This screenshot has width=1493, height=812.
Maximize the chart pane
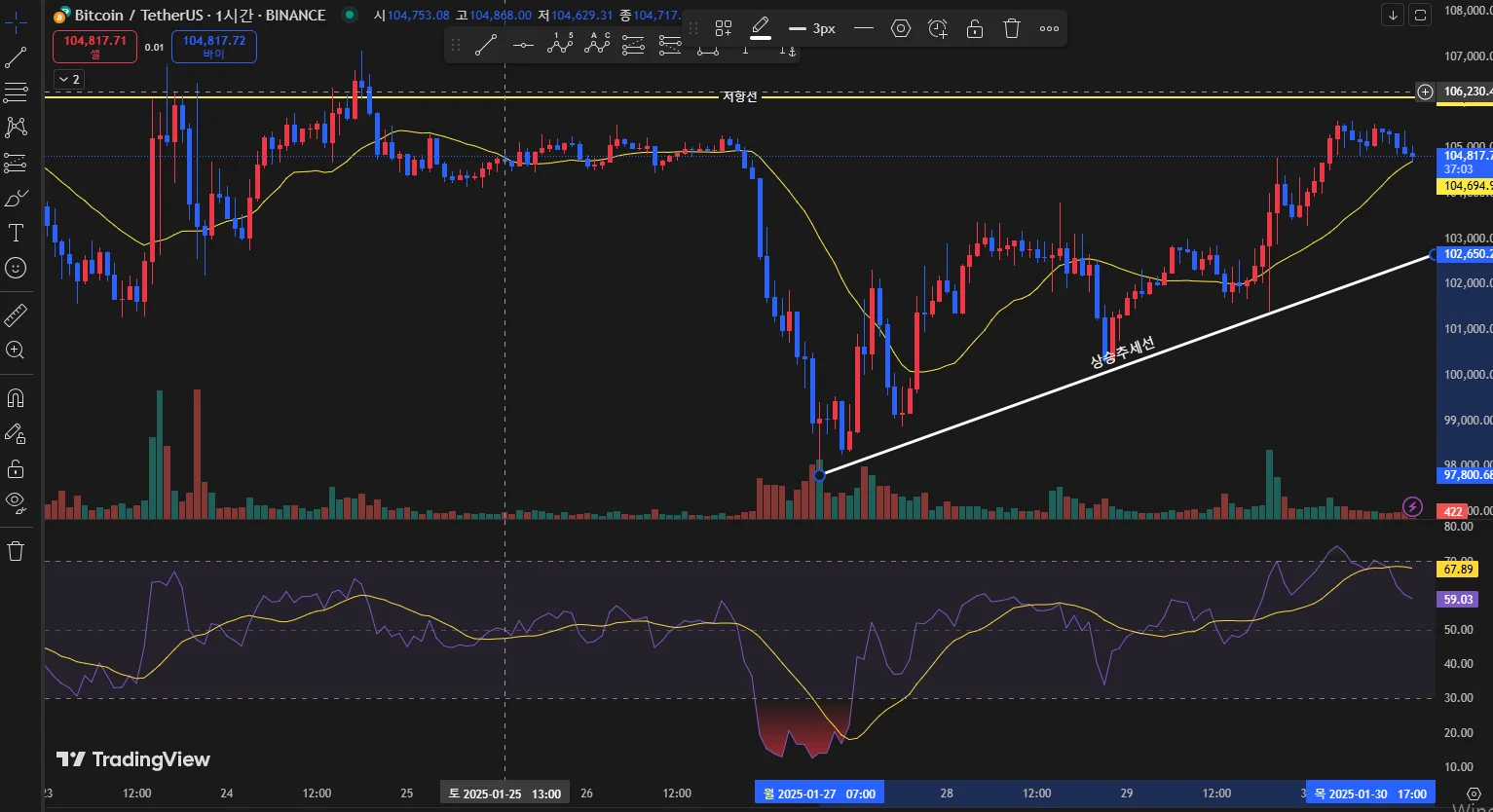(x=1420, y=15)
